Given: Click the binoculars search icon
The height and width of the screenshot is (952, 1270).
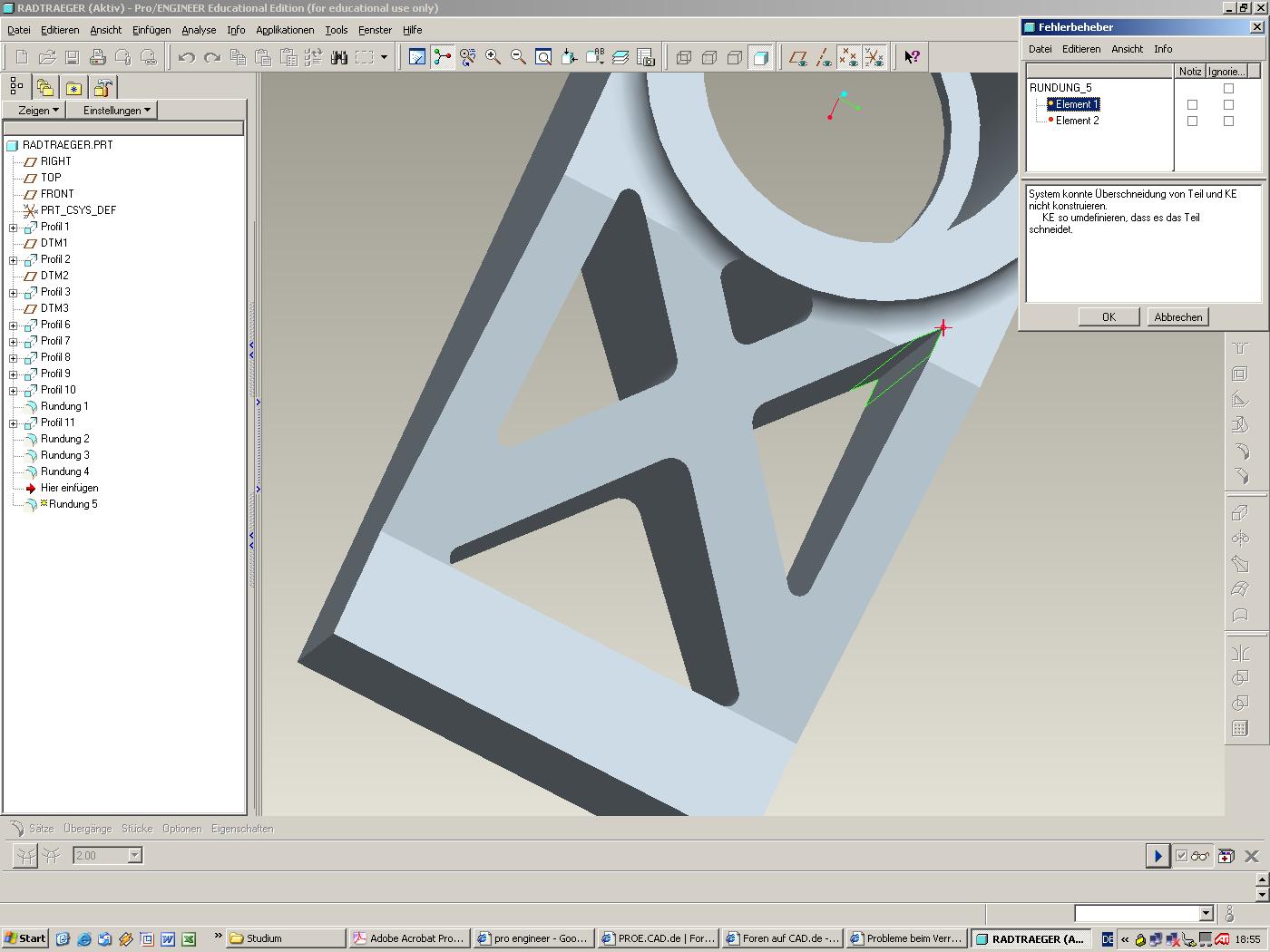Looking at the screenshot, I should tap(339, 57).
